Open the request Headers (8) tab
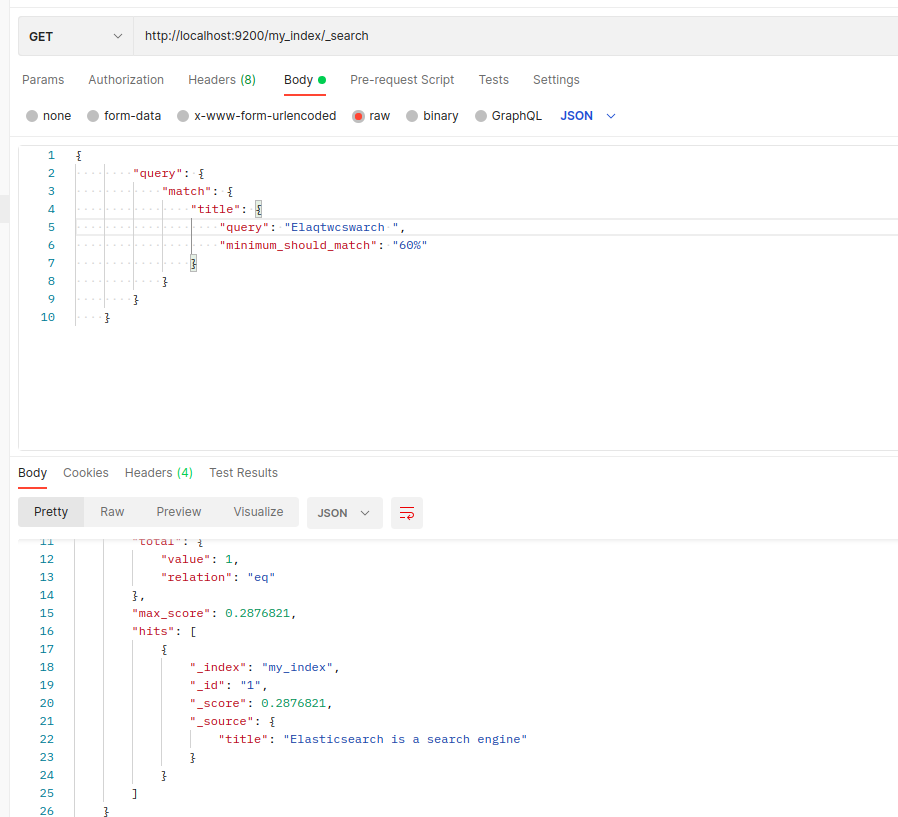 pos(222,80)
